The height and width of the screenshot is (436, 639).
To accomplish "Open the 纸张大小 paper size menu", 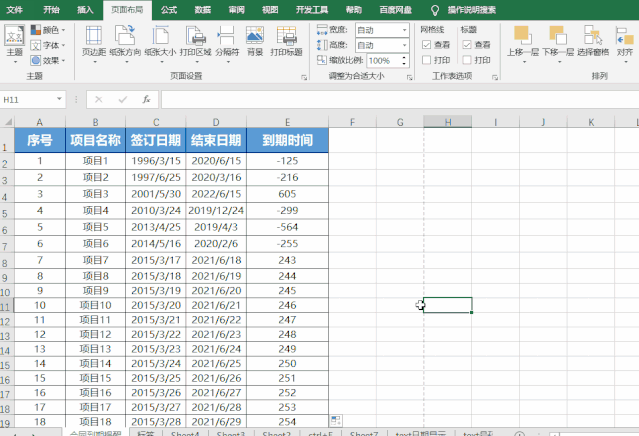I will tap(160, 44).
